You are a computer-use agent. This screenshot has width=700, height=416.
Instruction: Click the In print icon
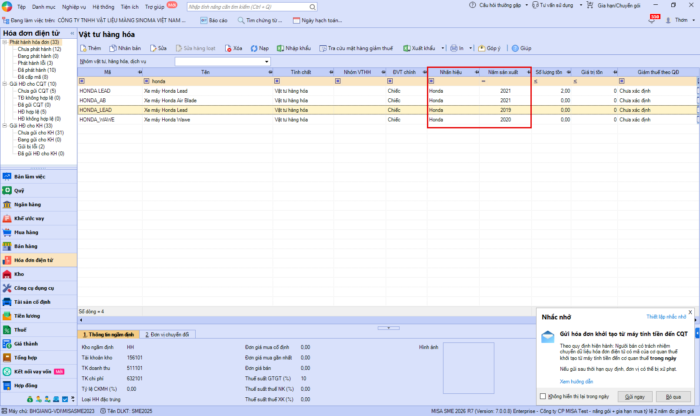tap(454, 48)
